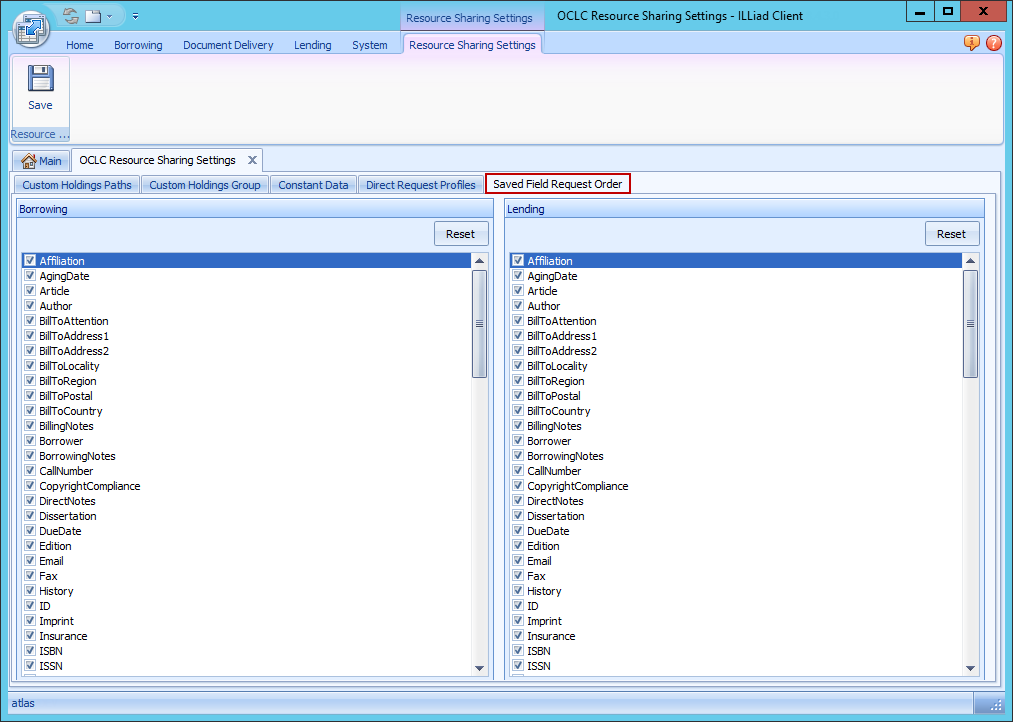Uncheck ISSN in the Lending list
Viewport: 1013px width, 722px height.
[x=517, y=665]
